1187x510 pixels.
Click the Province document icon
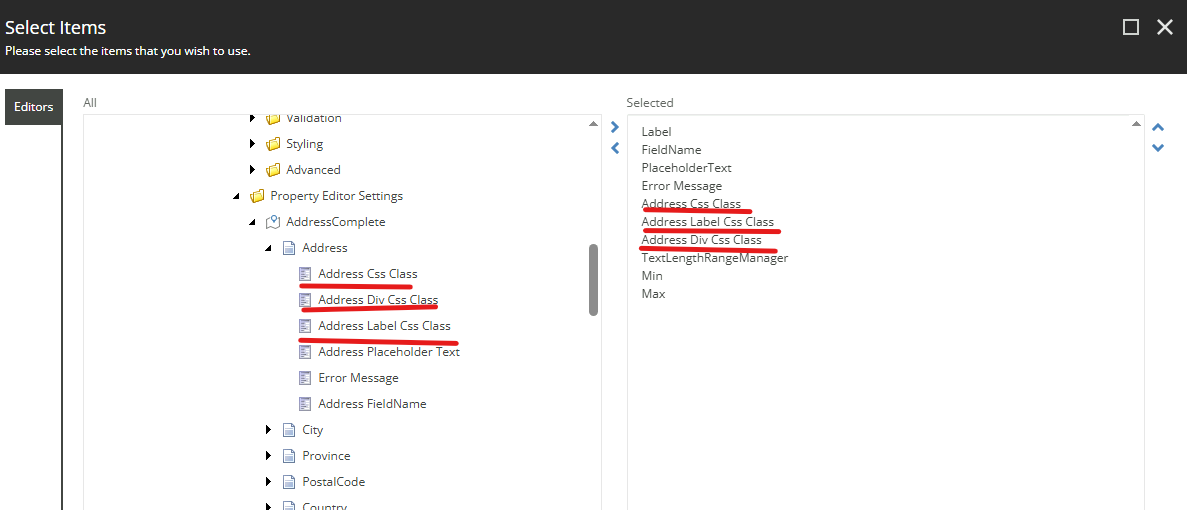pyautogui.click(x=288, y=456)
